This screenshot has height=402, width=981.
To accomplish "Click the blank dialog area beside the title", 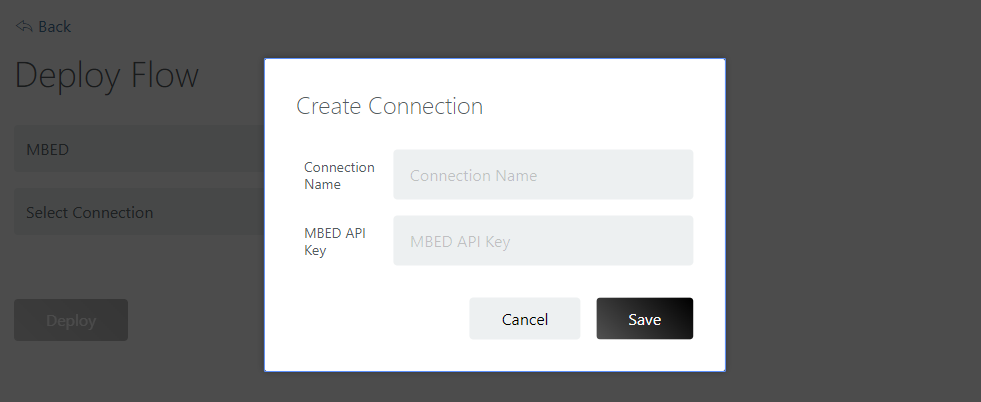I will point(600,106).
